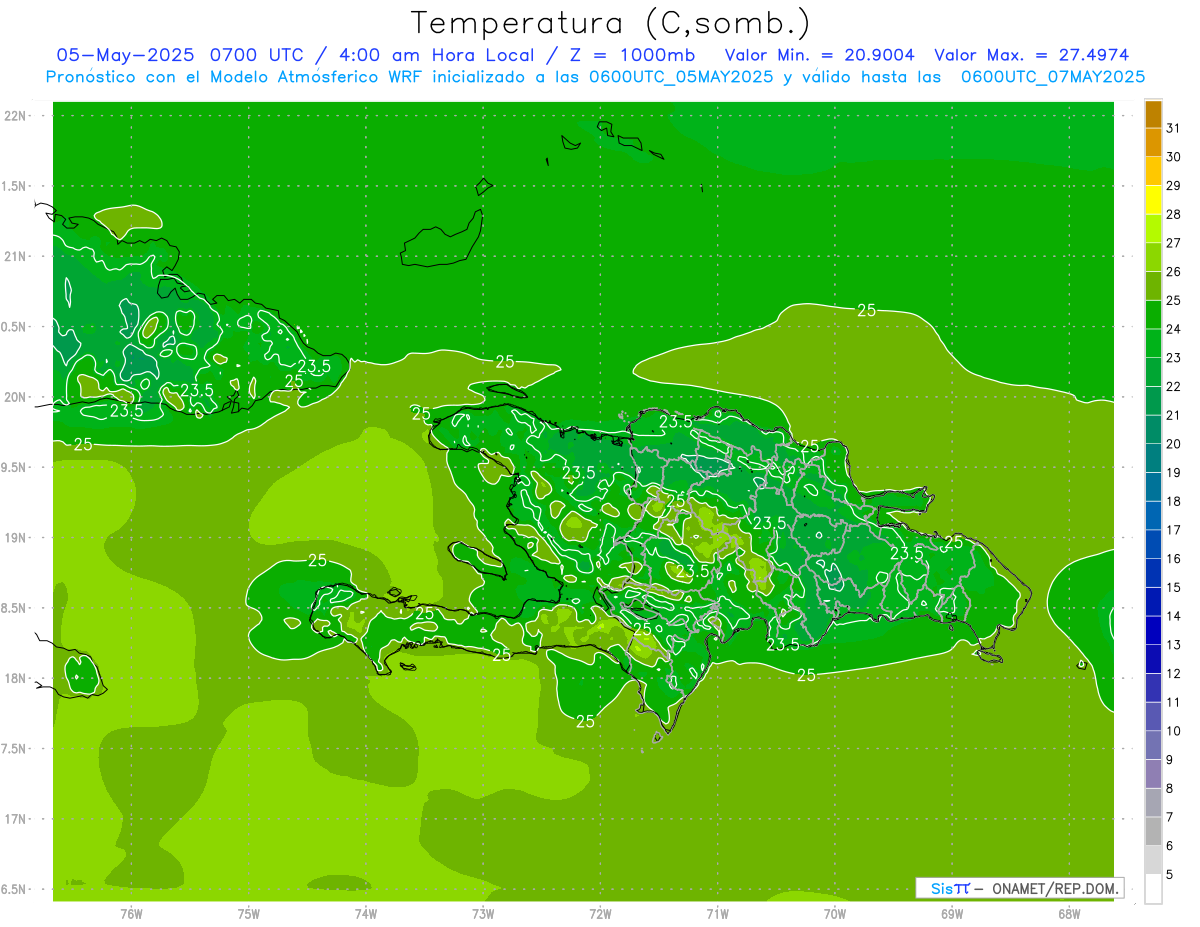Click the "75W" longitude axis label

coord(249,913)
